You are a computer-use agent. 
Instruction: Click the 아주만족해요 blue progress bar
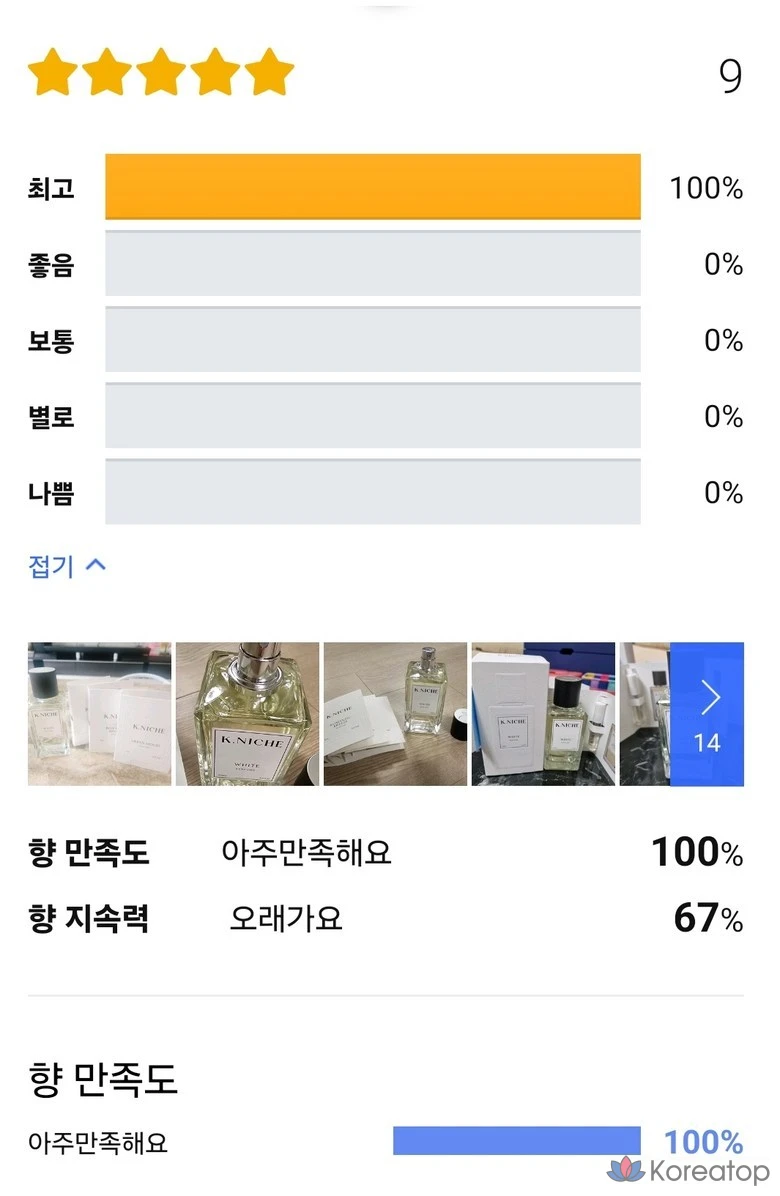click(516, 1141)
